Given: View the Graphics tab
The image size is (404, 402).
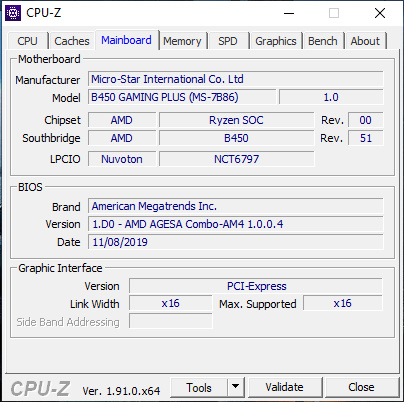Looking at the screenshot, I should (276, 41).
